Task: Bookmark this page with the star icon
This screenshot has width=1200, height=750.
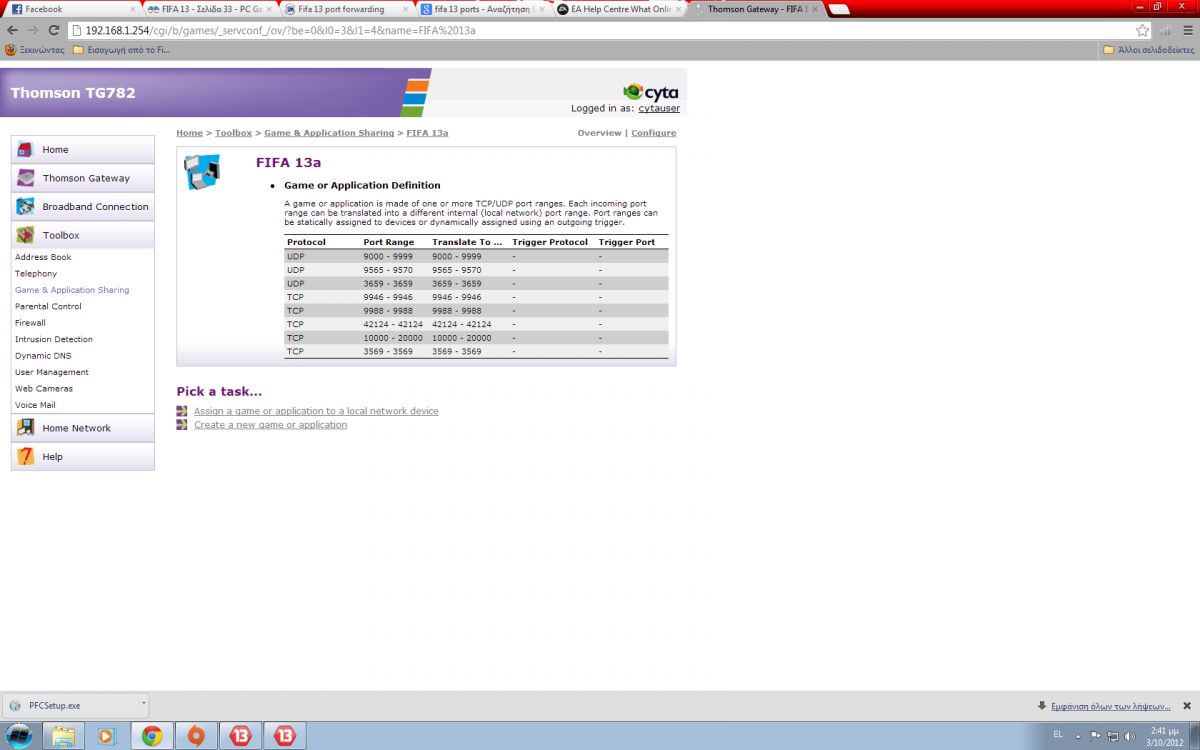Action: pos(1142,30)
